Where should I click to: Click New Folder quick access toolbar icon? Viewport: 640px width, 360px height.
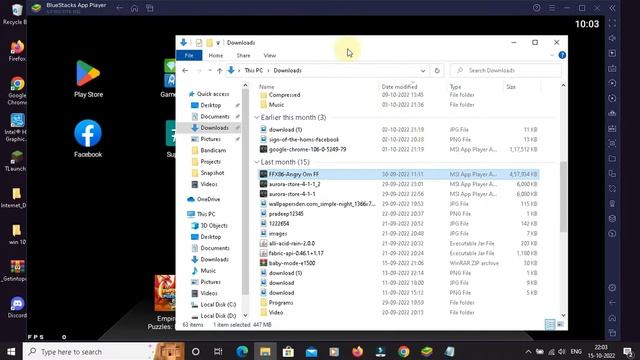209,42
